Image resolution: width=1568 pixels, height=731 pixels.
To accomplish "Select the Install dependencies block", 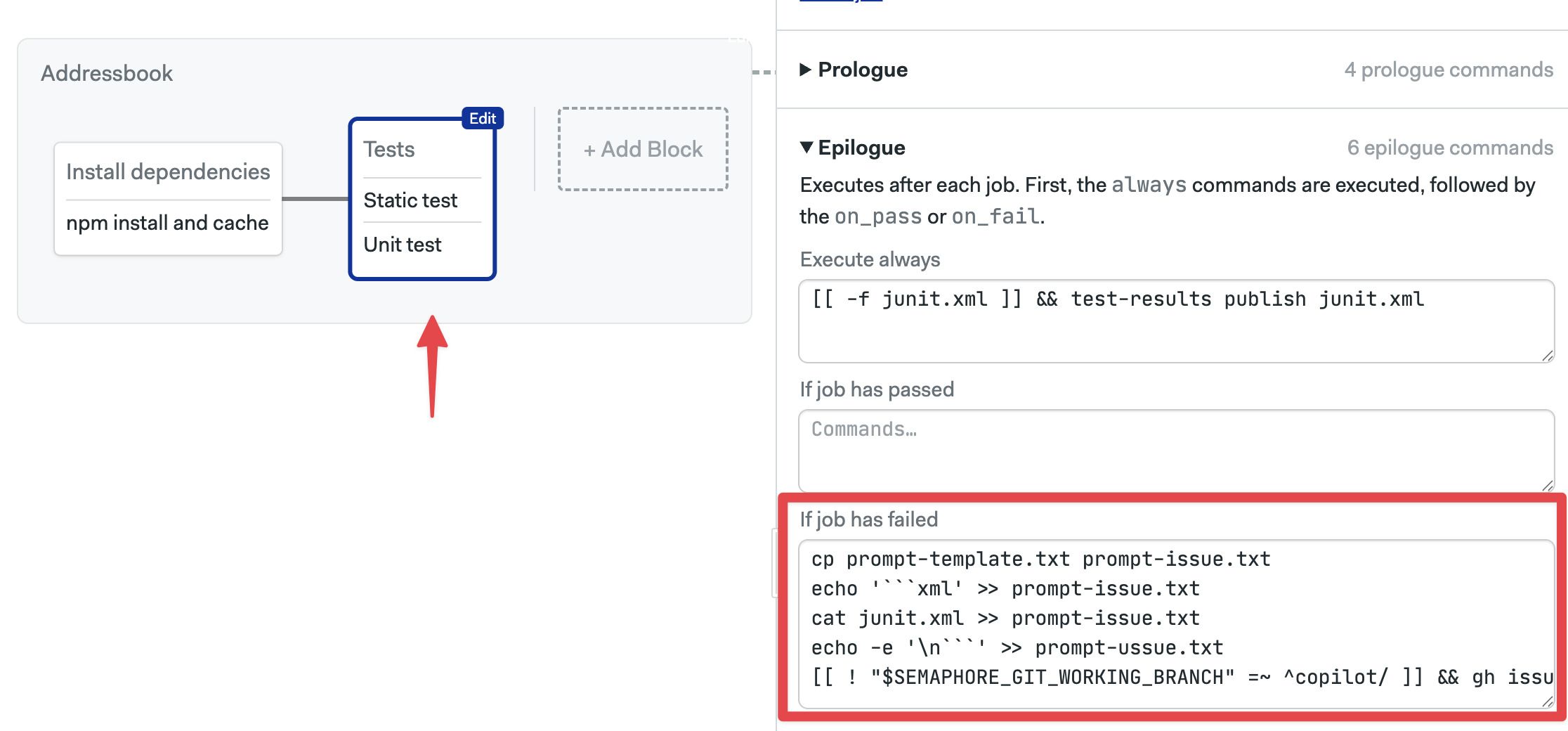I will tap(167, 171).
